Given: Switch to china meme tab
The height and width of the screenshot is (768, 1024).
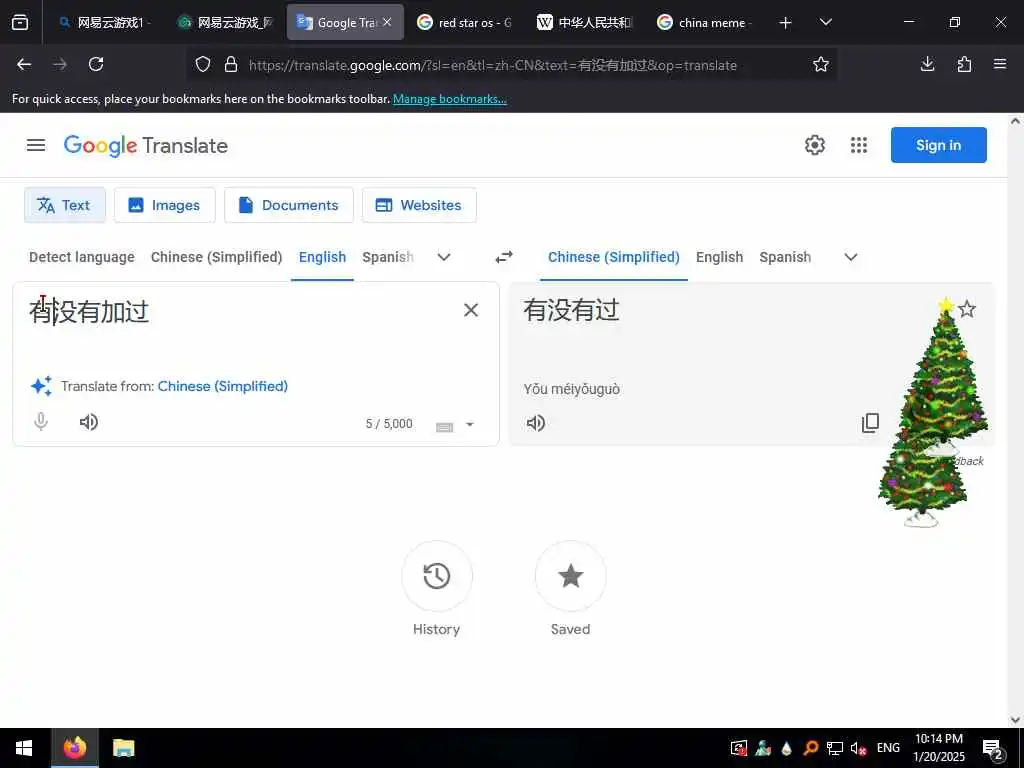Looking at the screenshot, I should [x=705, y=23].
